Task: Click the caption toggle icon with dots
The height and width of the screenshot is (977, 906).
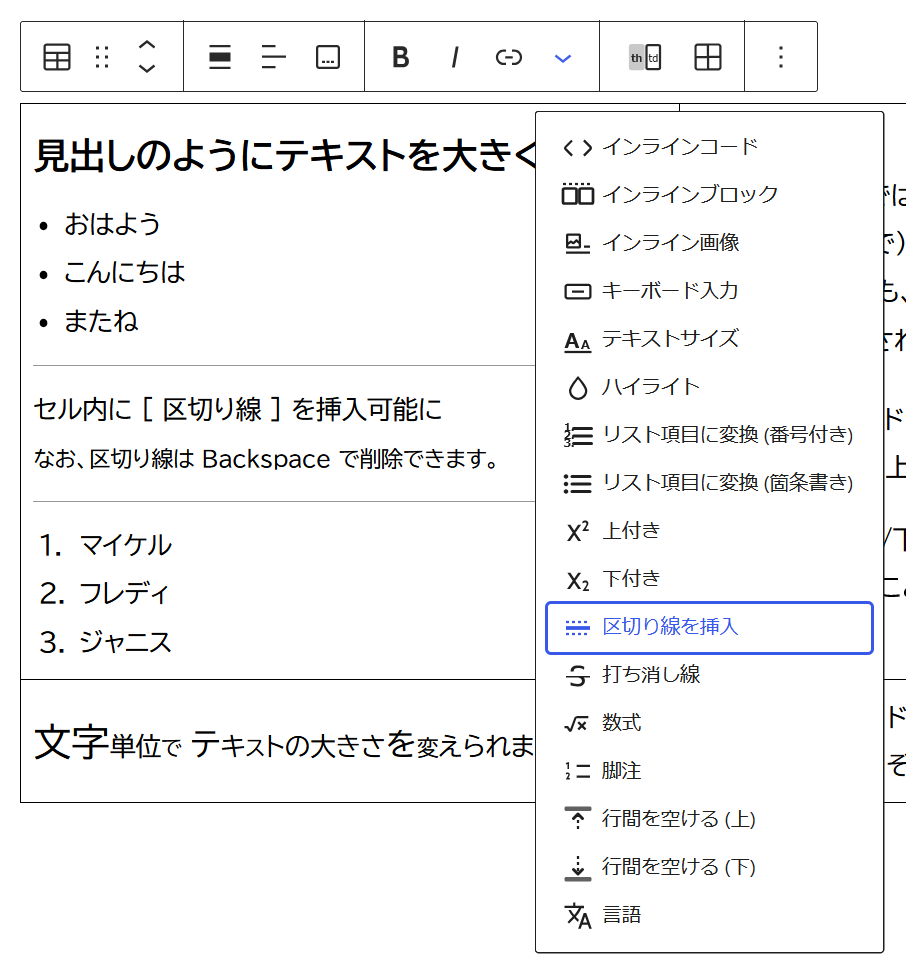Action: pos(328,57)
